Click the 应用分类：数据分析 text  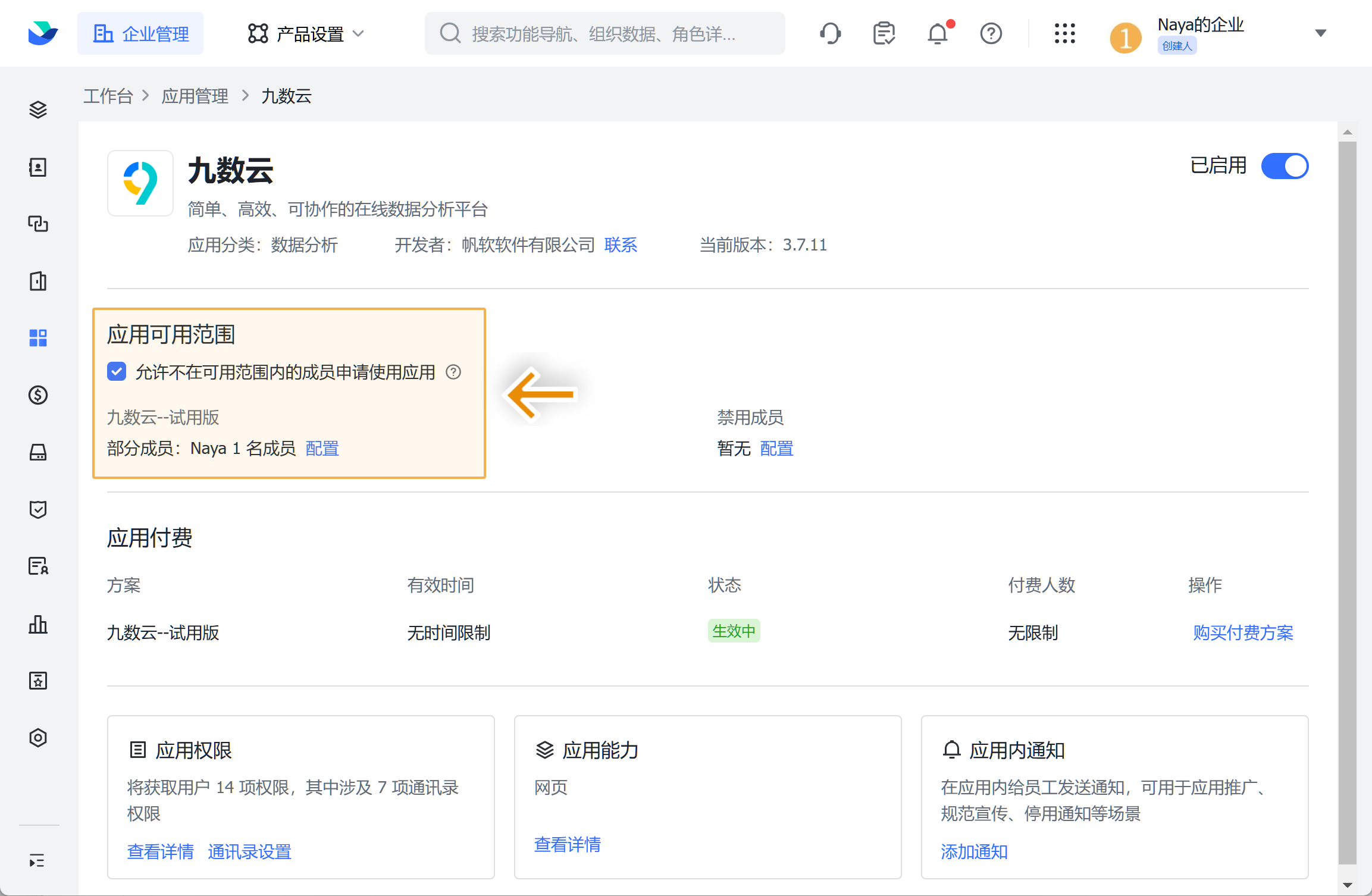[x=263, y=245]
